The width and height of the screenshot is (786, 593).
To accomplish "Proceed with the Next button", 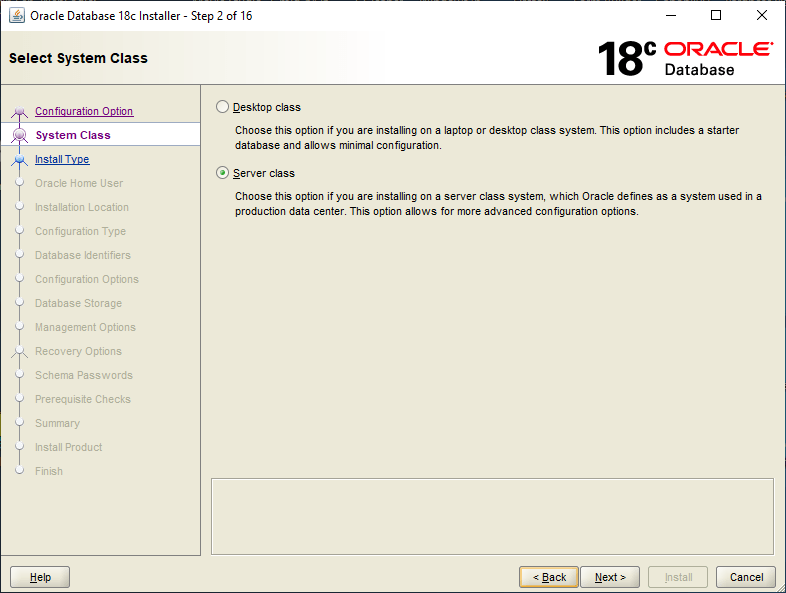I will (610, 577).
